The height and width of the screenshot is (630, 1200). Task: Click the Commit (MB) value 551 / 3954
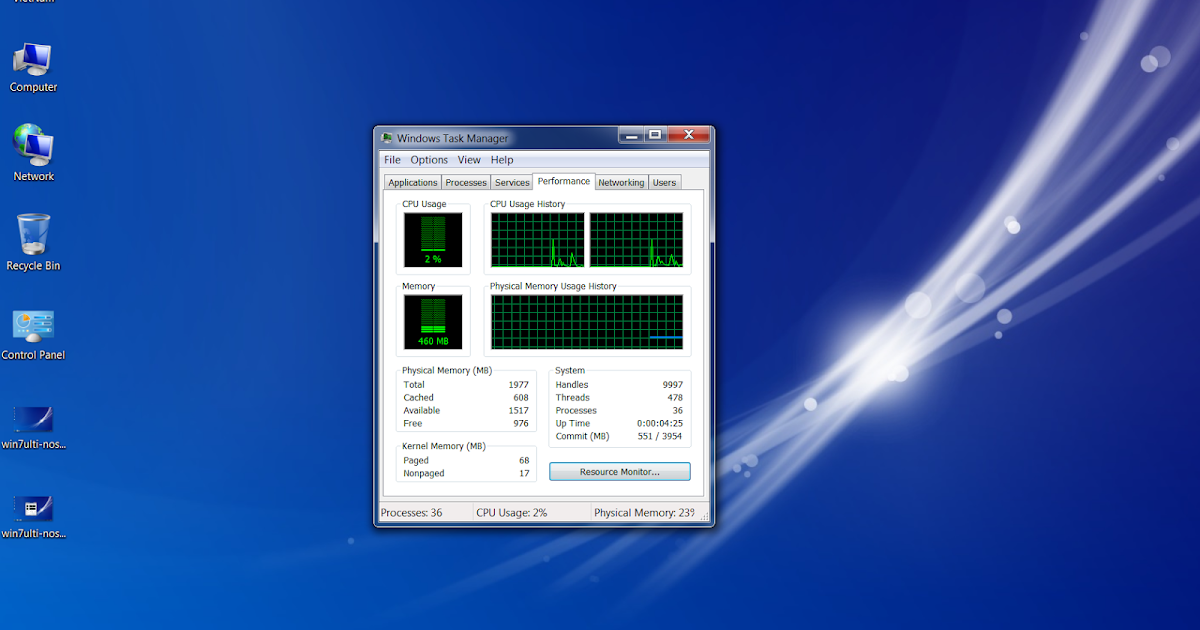660,437
